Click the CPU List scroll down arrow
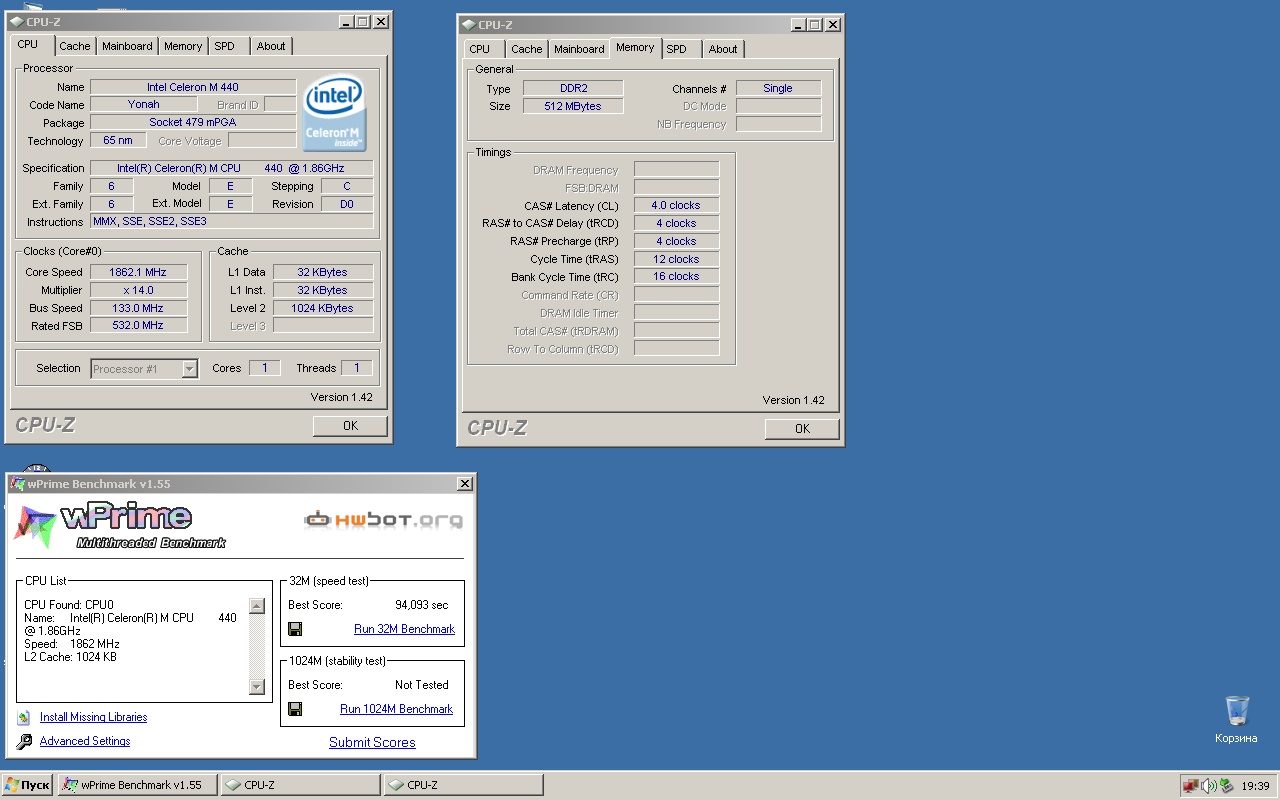 pyautogui.click(x=257, y=687)
